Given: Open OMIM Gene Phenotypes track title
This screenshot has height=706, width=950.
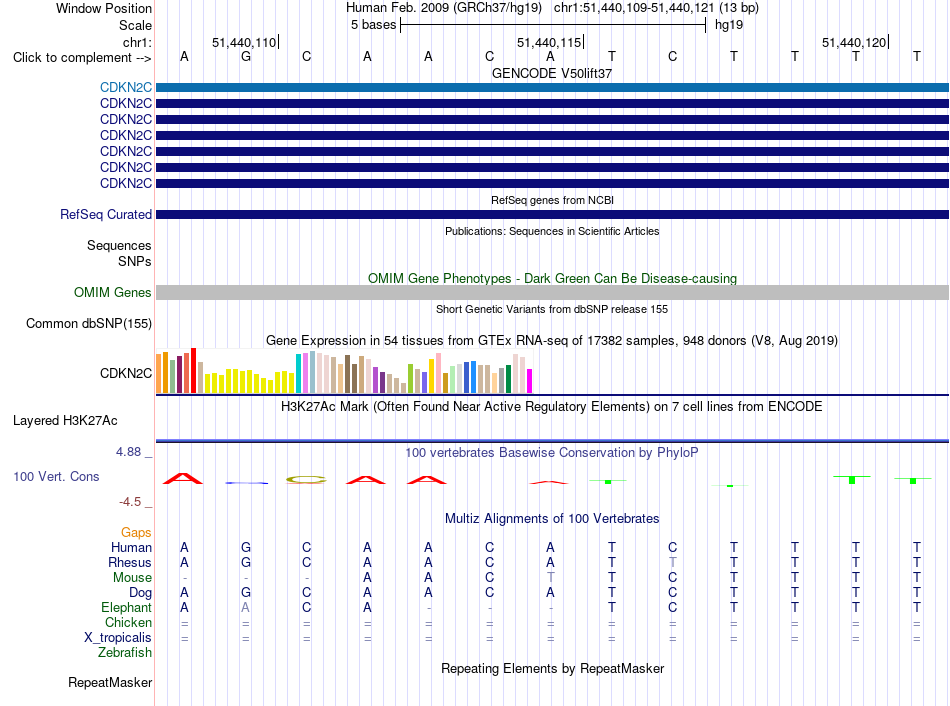Looking at the screenshot, I should click(552, 278).
